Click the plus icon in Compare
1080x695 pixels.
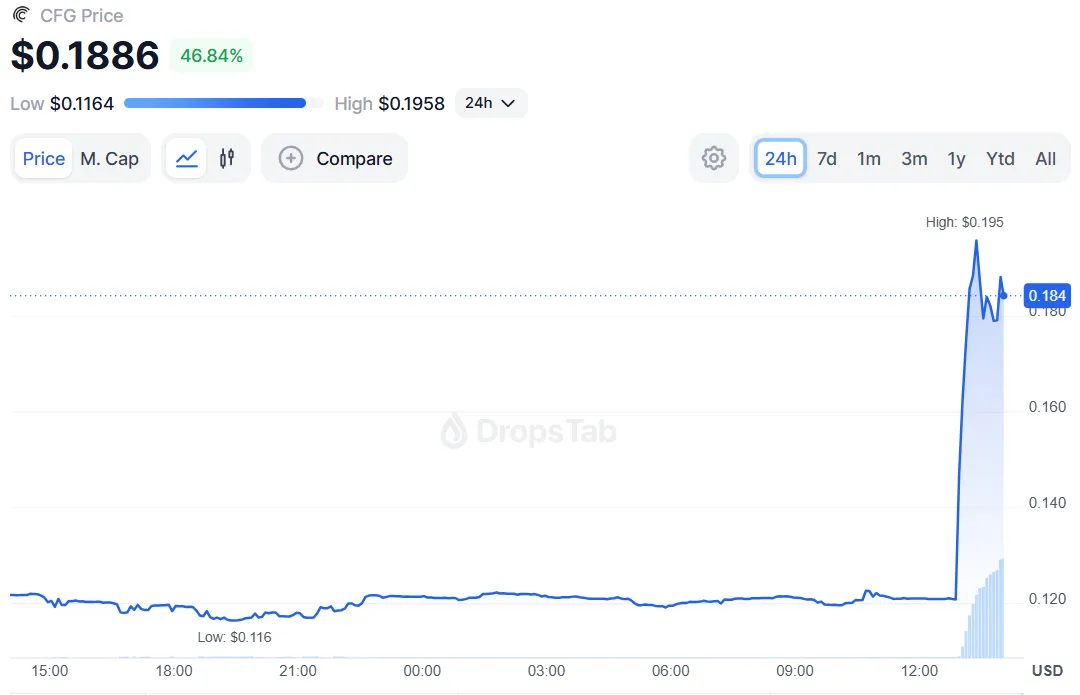point(291,158)
